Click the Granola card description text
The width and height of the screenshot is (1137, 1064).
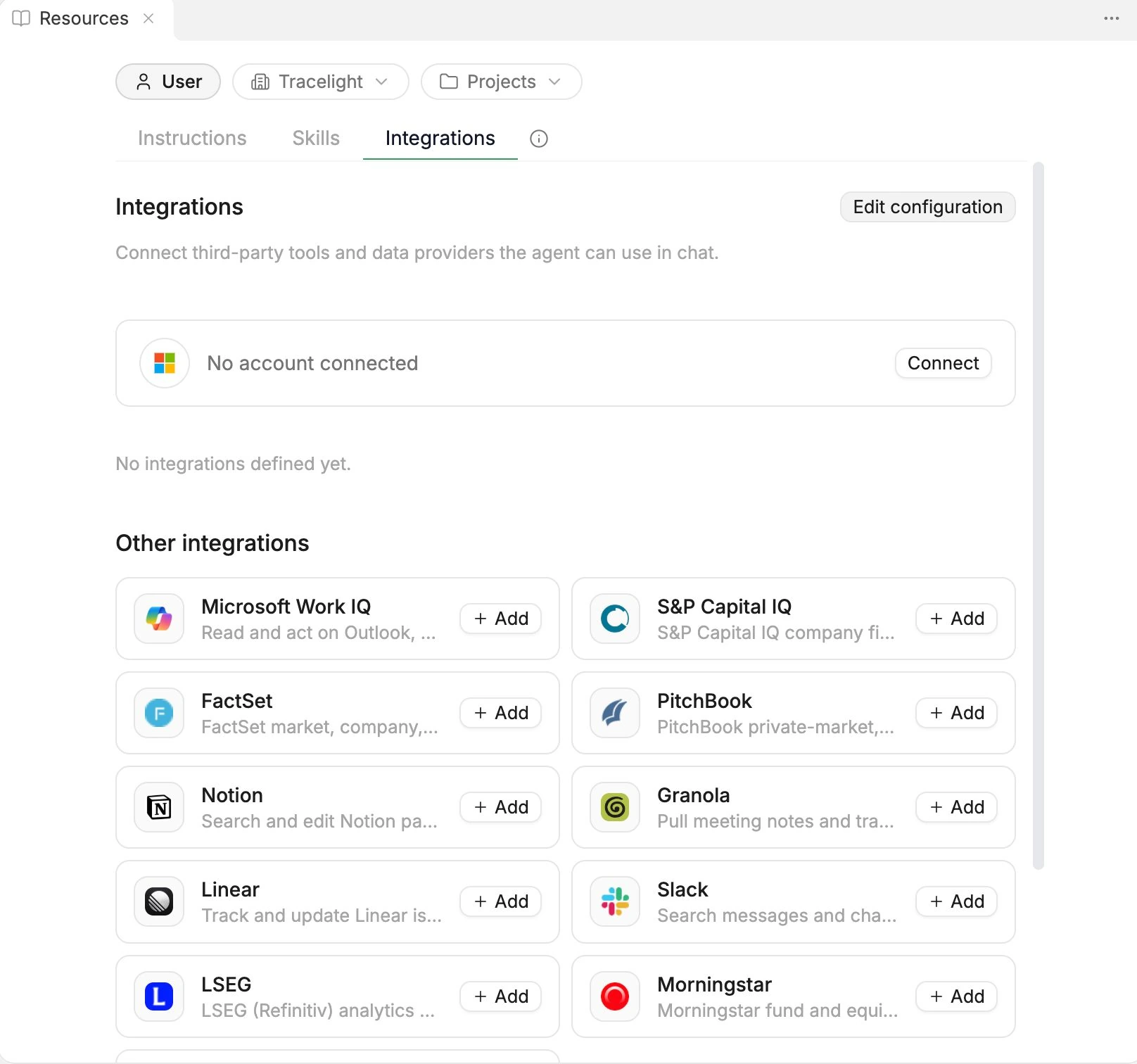tap(775, 821)
